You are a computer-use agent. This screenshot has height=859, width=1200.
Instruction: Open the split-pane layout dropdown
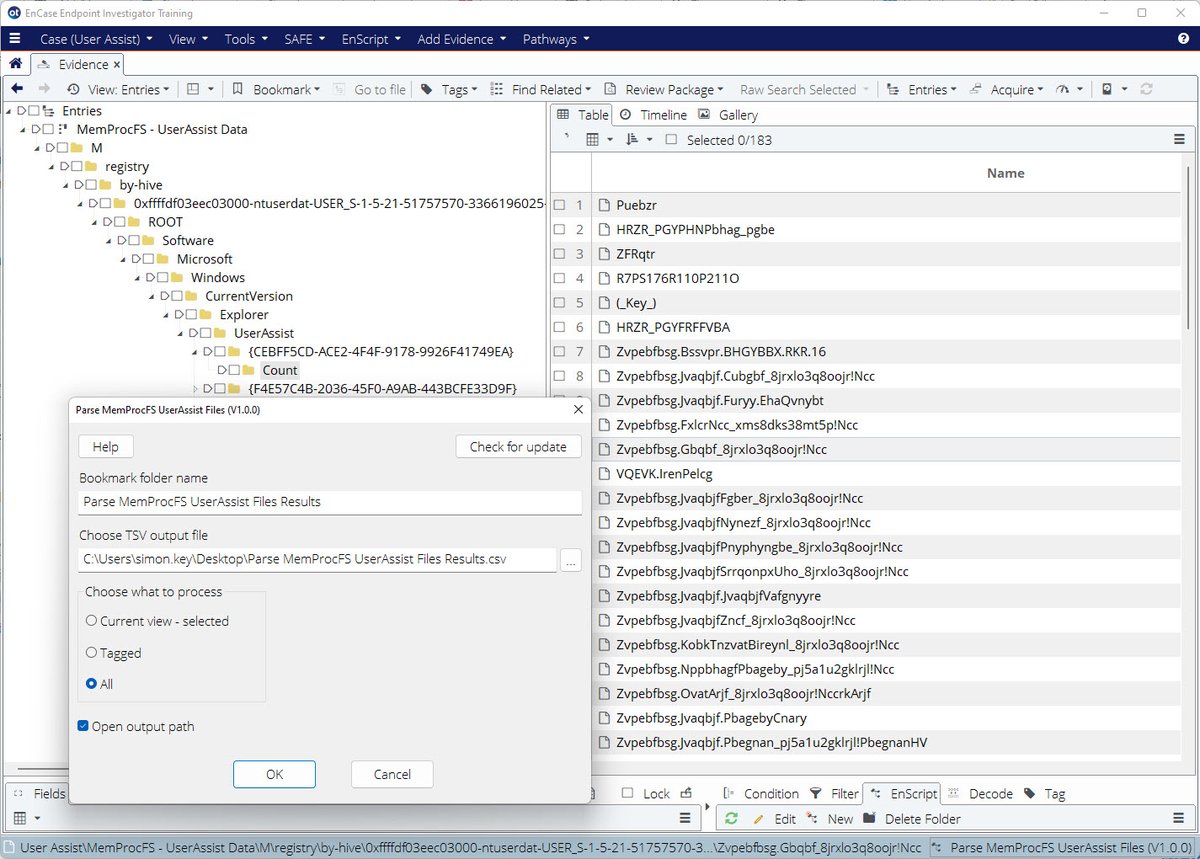click(200, 89)
